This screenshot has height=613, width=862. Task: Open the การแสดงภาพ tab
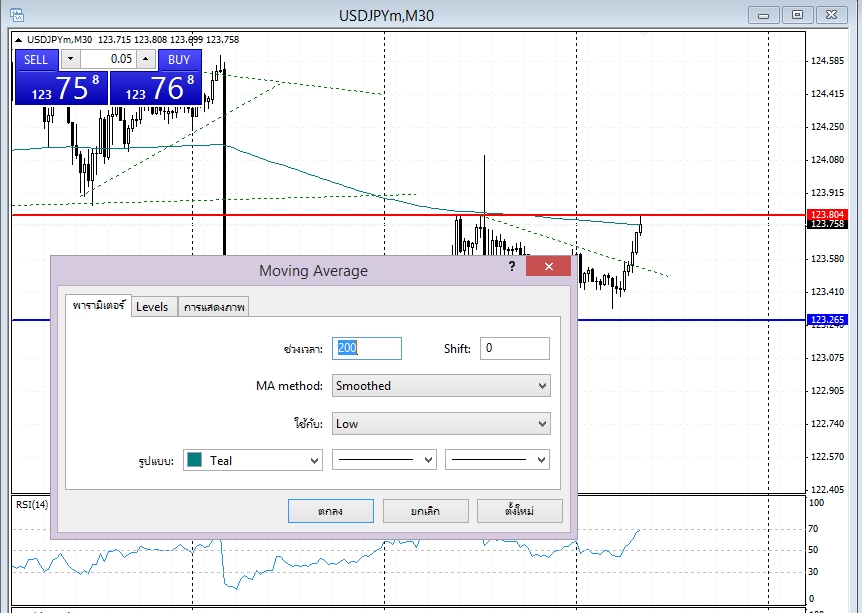click(x=214, y=307)
